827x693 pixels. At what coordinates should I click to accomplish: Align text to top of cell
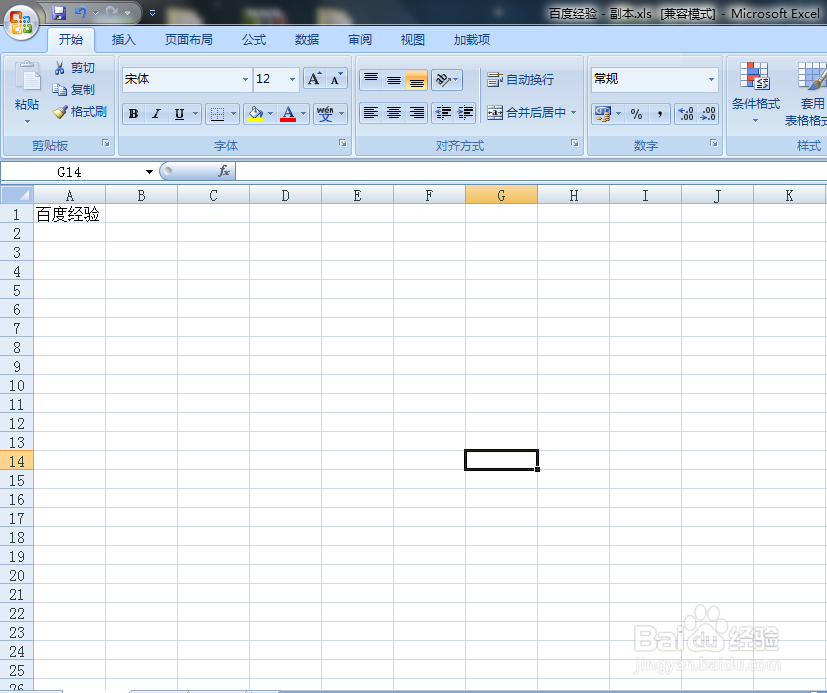click(371, 80)
